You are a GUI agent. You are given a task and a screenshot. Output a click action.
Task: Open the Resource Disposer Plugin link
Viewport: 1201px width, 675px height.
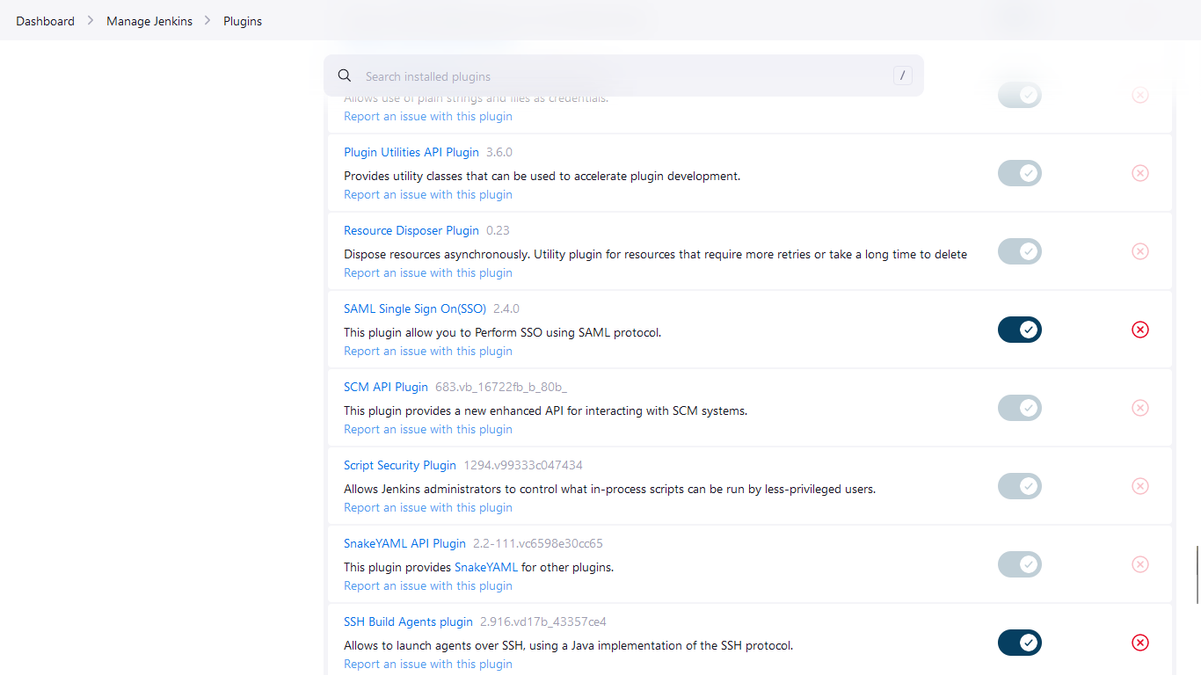[411, 230]
